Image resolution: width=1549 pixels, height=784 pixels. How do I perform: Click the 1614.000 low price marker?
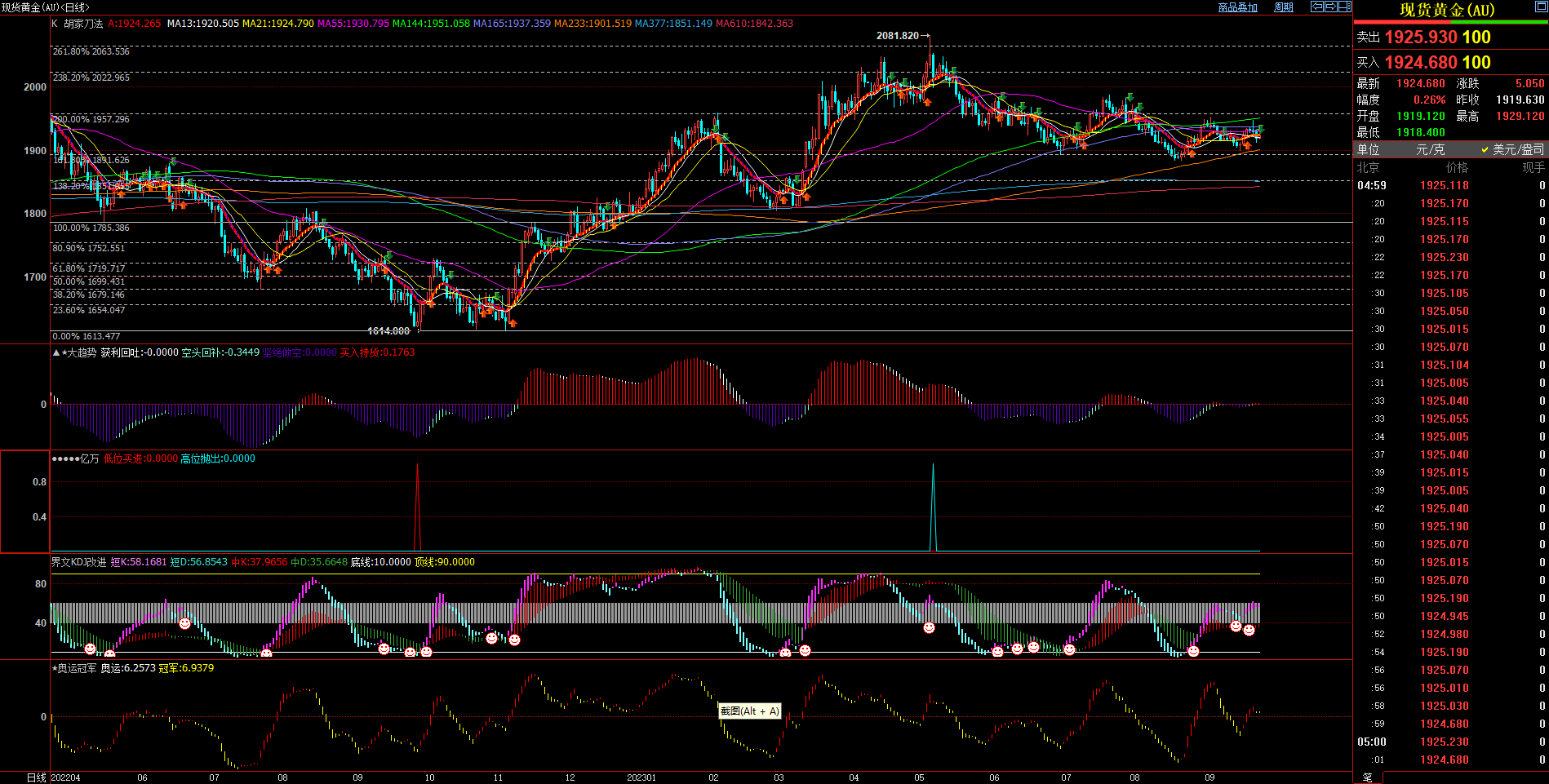coord(388,331)
